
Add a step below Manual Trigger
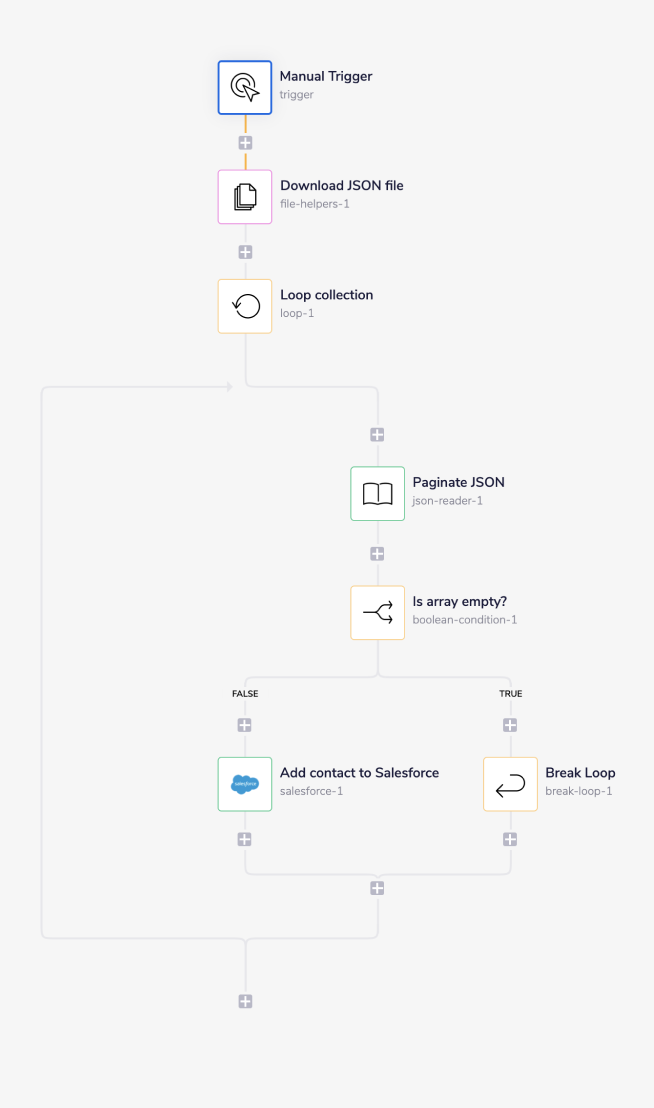click(x=244, y=141)
